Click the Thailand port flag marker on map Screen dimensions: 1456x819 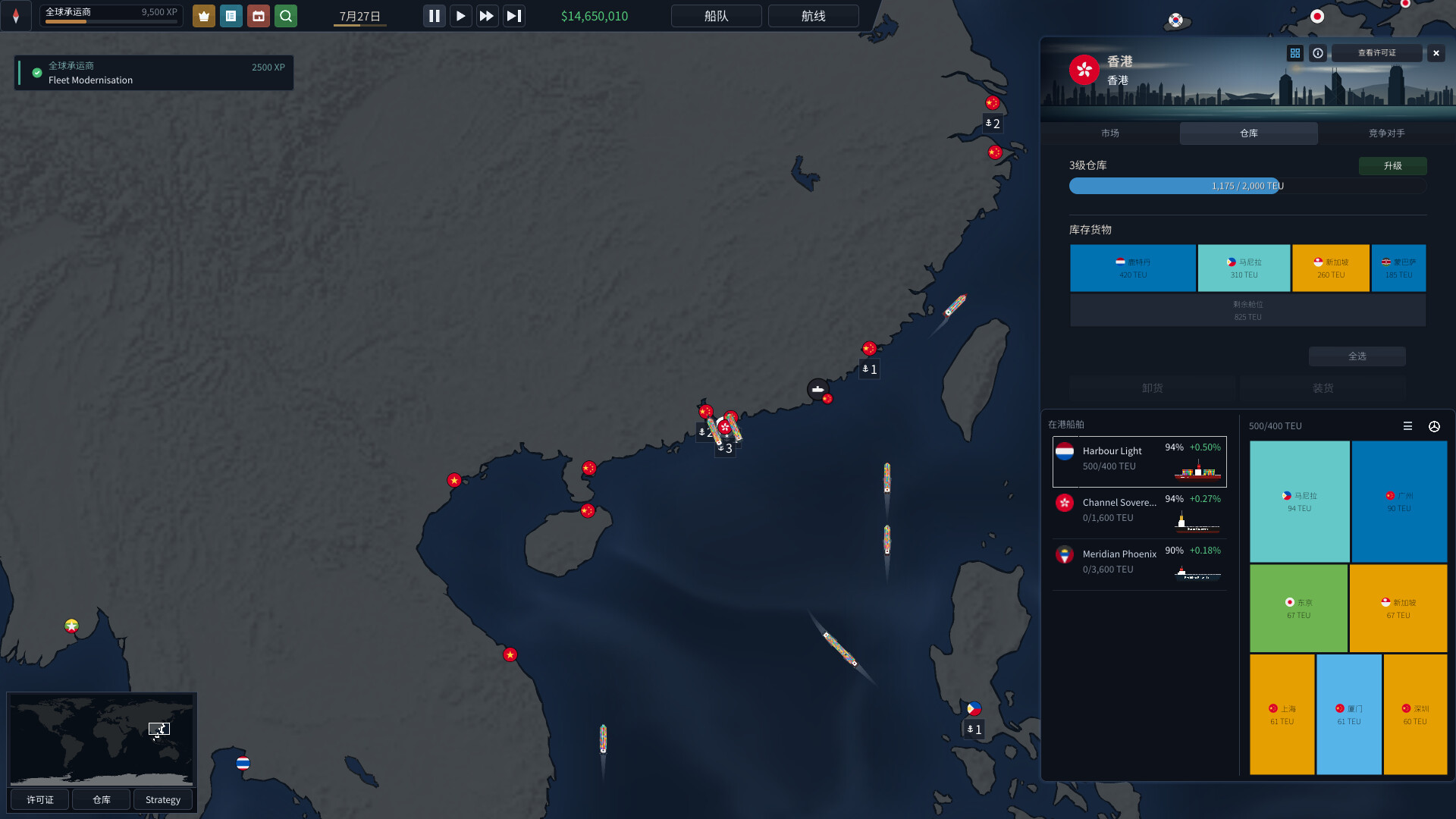[x=243, y=763]
